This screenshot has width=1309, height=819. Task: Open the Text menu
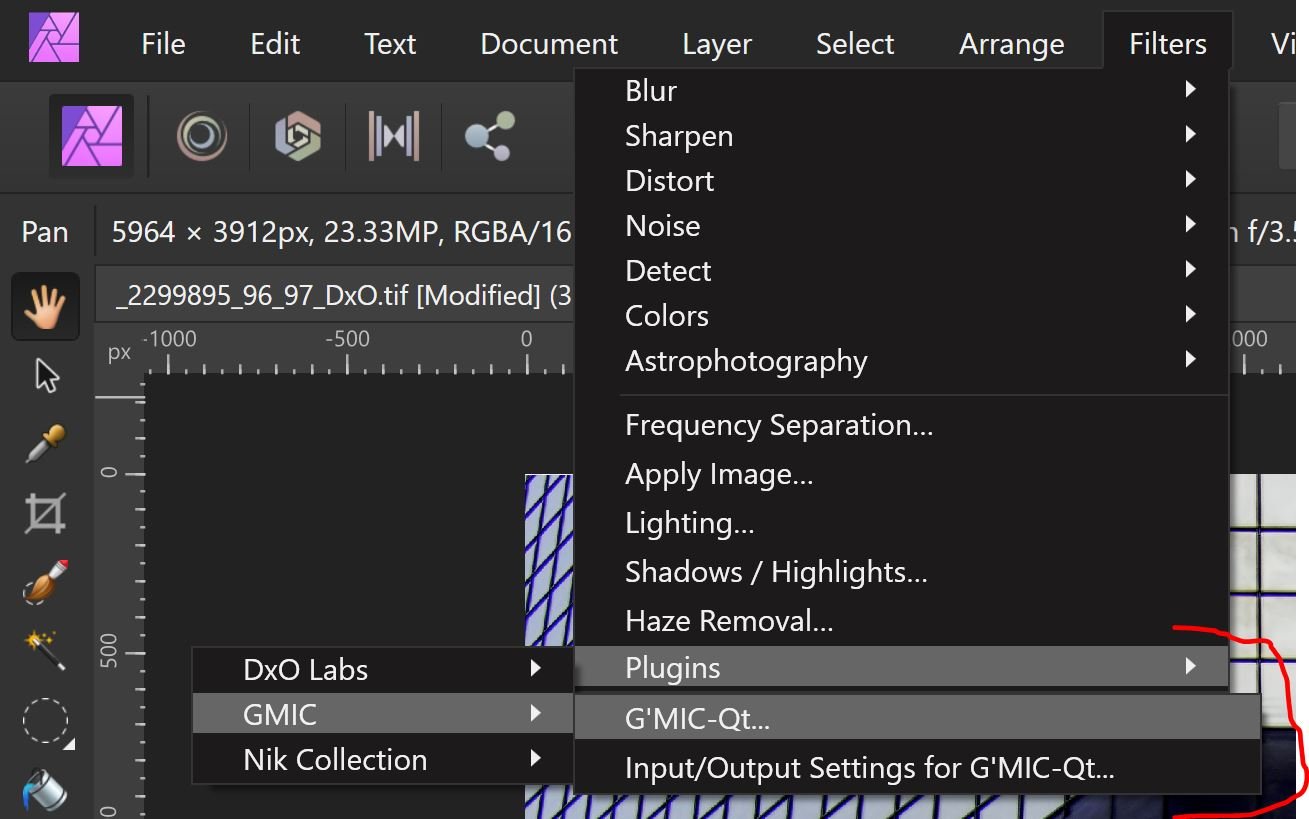390,43
